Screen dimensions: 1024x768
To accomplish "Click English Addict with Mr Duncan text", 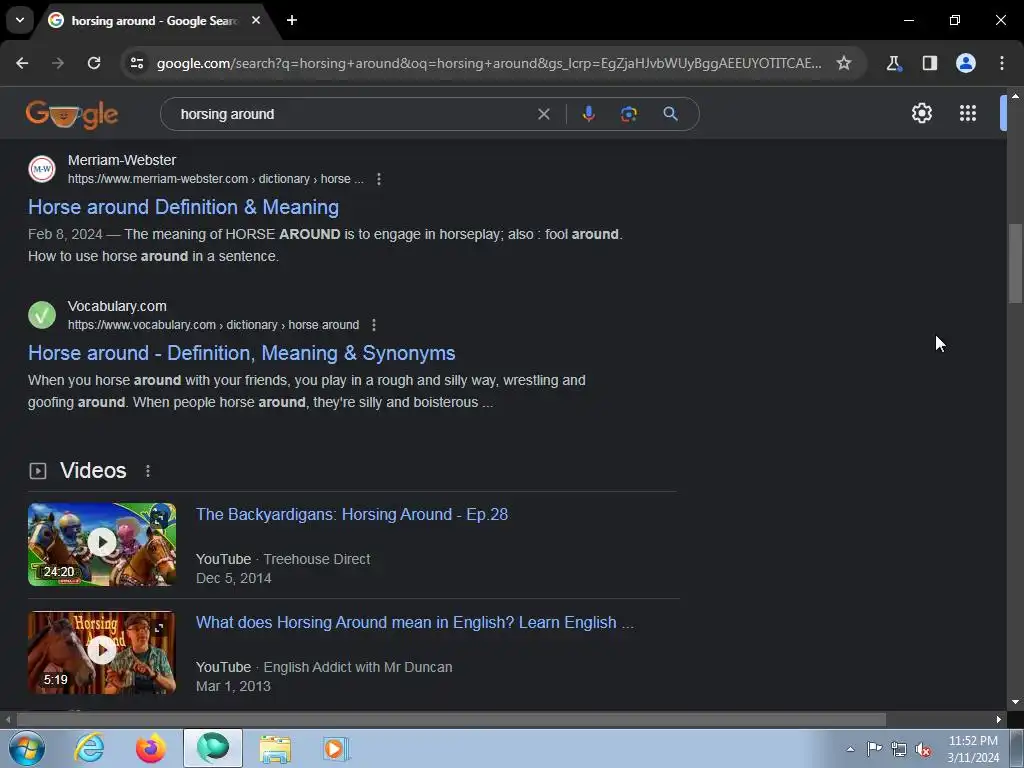I will coord(358,667).
